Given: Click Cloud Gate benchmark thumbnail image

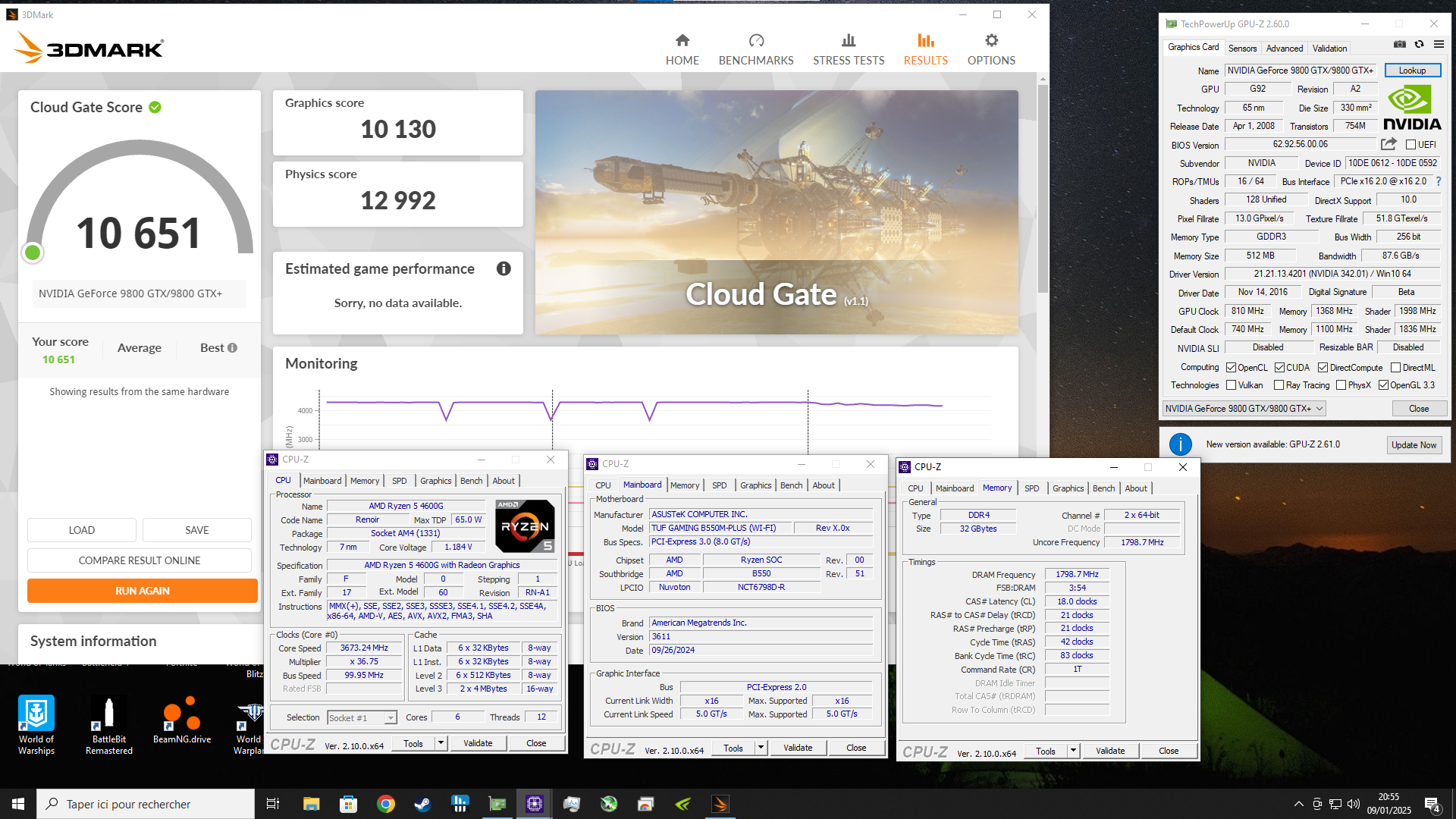Looking at the screenshot, I should point(777,212).
